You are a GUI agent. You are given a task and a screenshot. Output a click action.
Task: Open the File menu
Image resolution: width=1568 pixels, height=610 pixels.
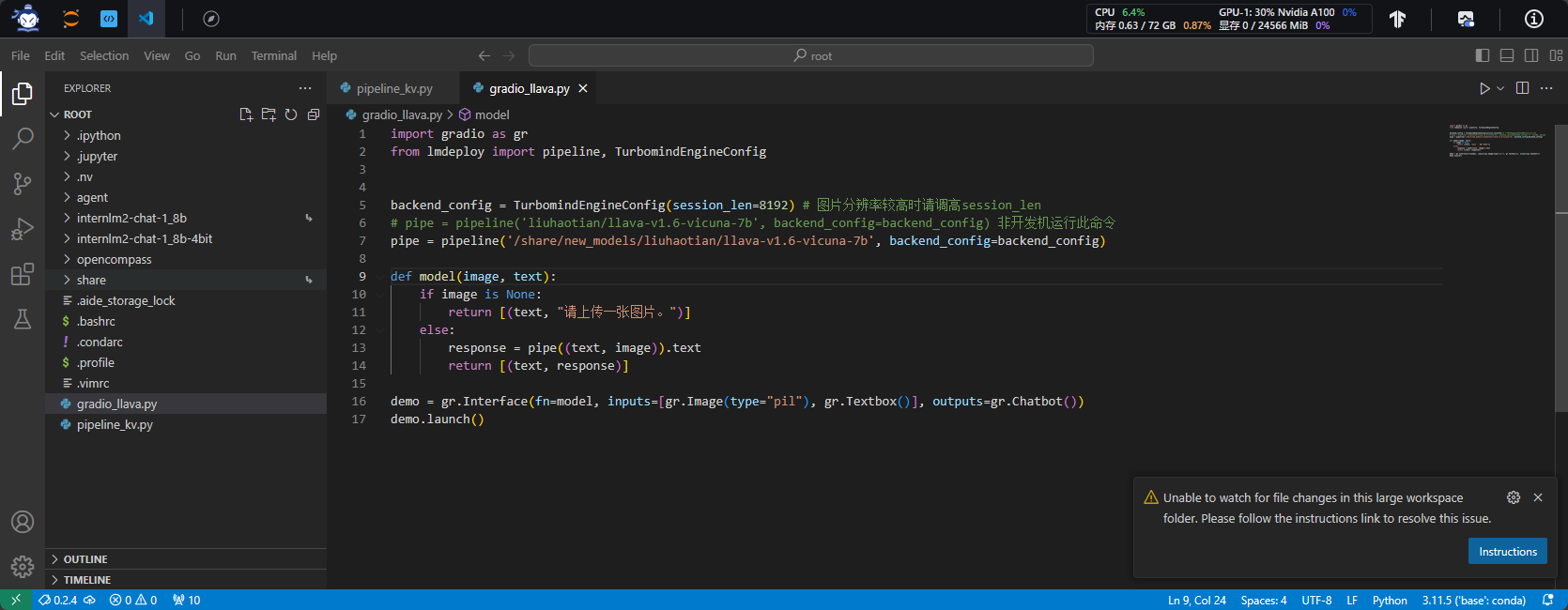point(21,55)
